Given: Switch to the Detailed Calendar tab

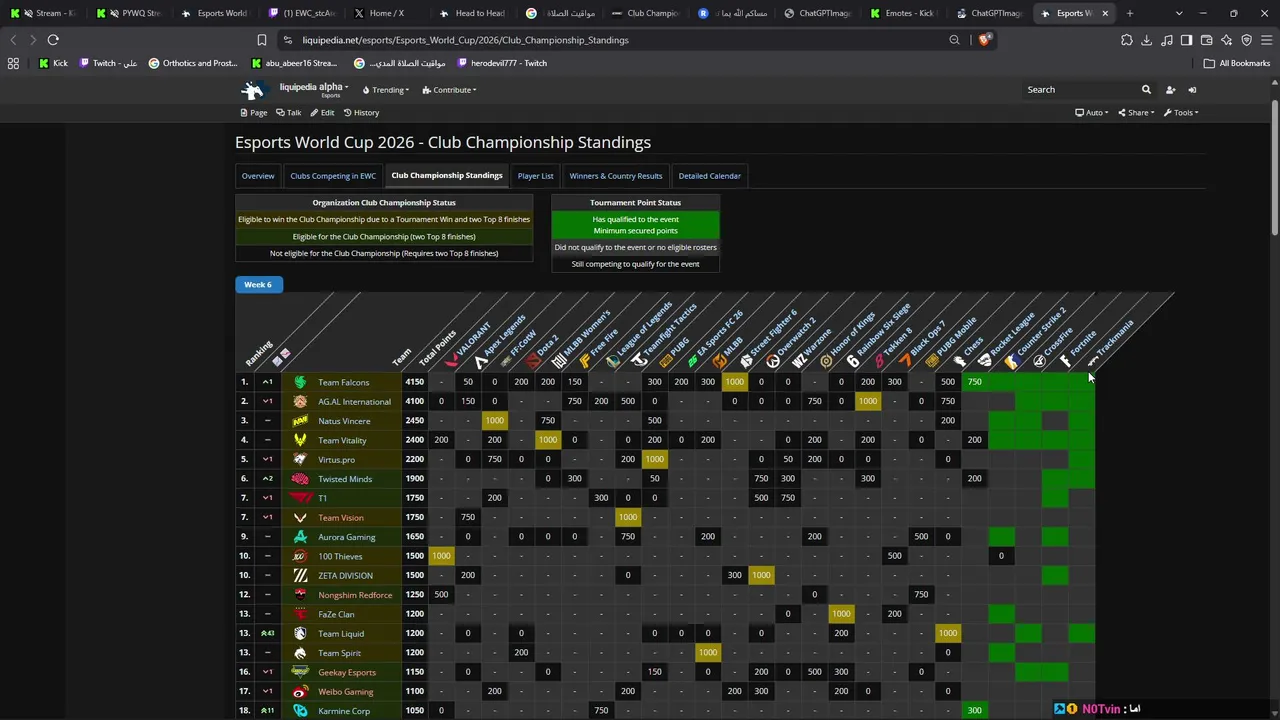Looking at the screenshot, I should [710, 176].
